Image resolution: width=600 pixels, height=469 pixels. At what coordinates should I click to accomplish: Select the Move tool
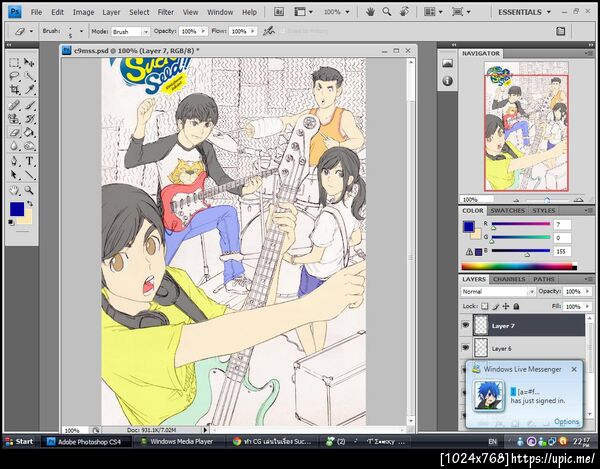coord(29,62)
